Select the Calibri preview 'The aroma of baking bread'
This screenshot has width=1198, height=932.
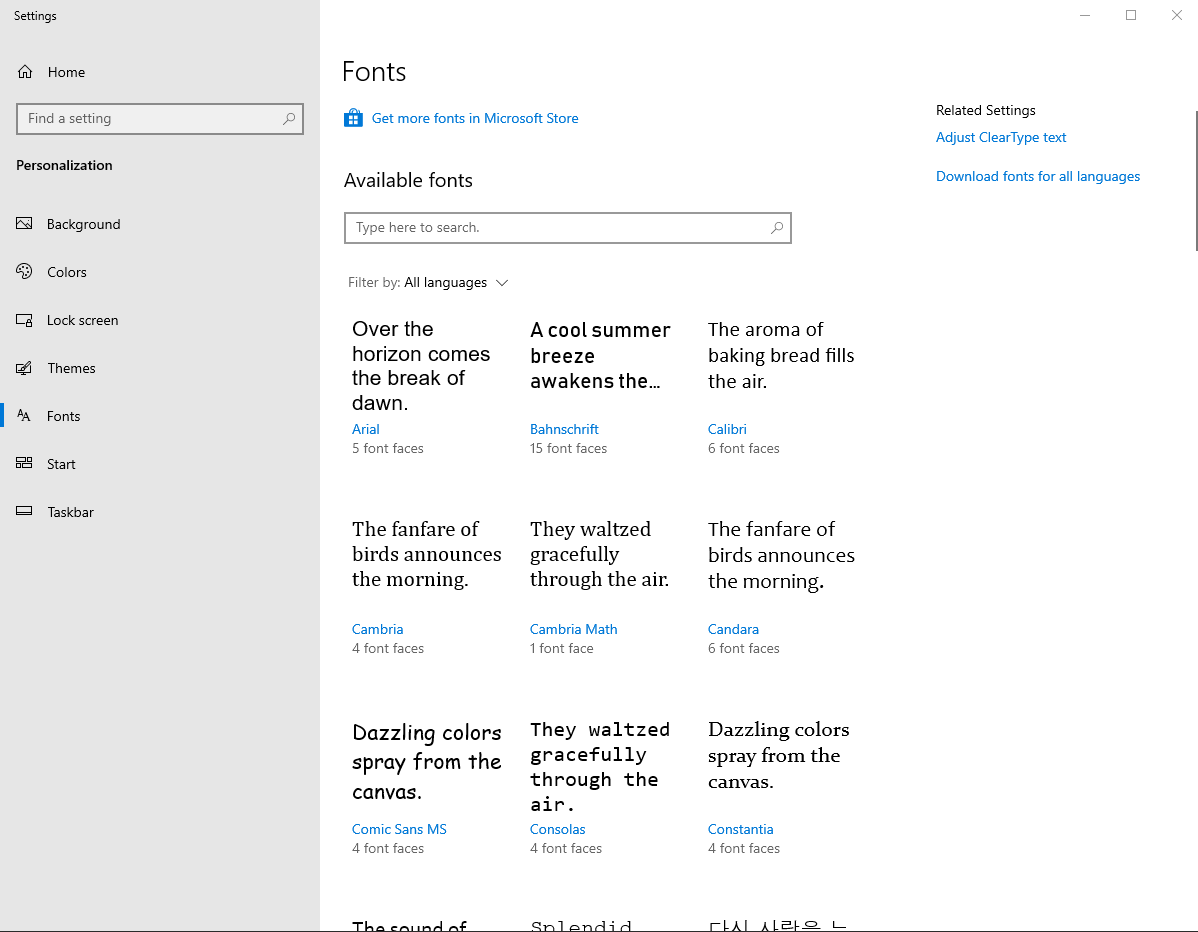click(781, 355)
